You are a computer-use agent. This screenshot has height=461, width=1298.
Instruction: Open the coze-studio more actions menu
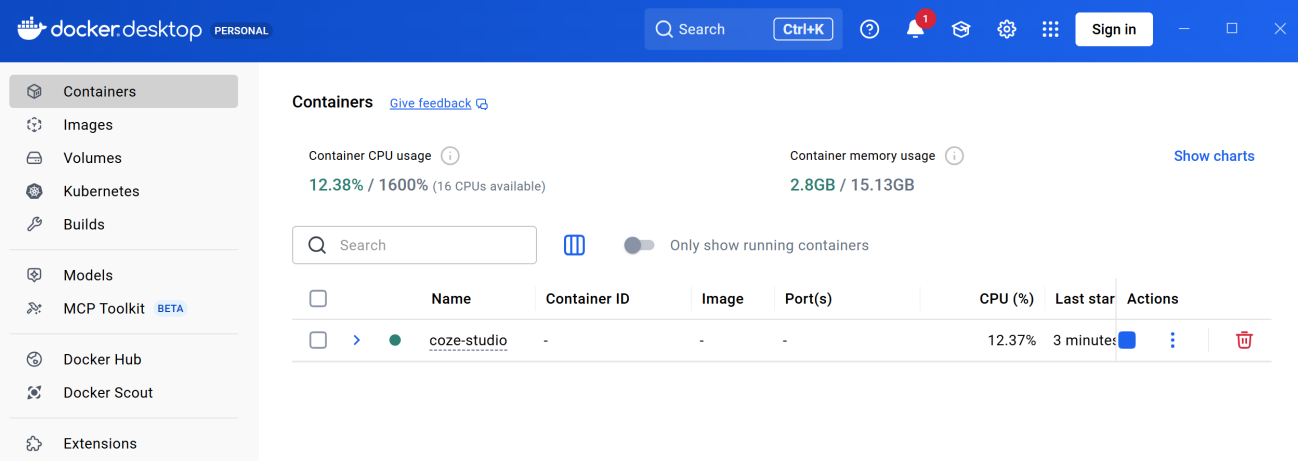[1173, 340]
